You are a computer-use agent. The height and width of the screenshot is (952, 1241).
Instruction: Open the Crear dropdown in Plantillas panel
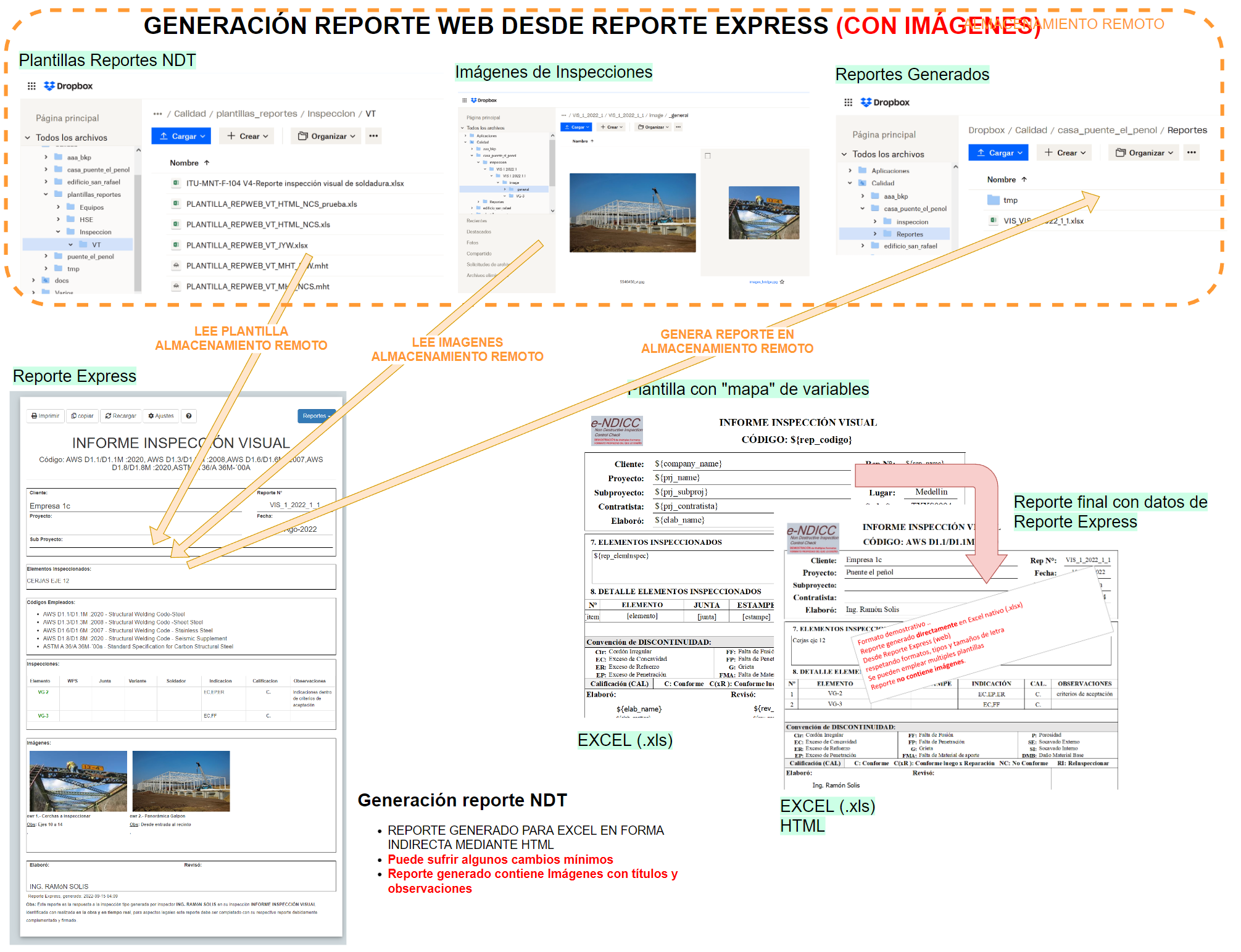tap(247, 136)
